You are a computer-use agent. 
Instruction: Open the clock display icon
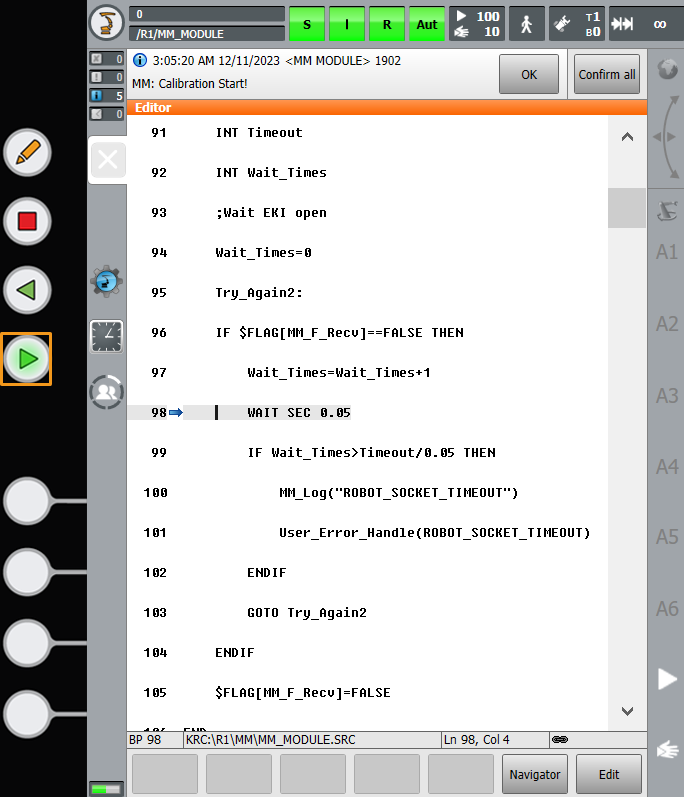pos(106,336)
